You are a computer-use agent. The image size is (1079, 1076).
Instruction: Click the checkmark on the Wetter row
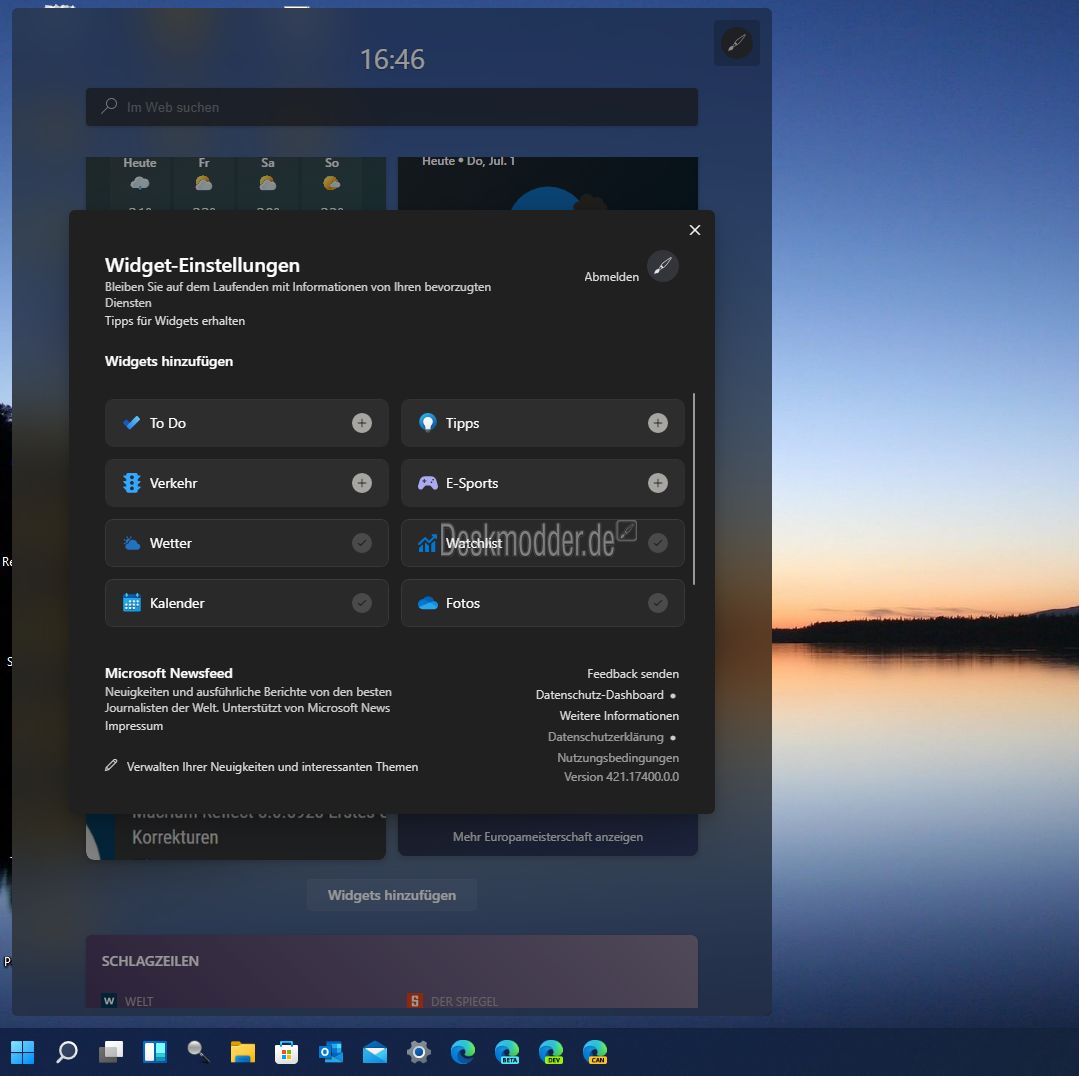pyautogui.click(x=362, y=543)
